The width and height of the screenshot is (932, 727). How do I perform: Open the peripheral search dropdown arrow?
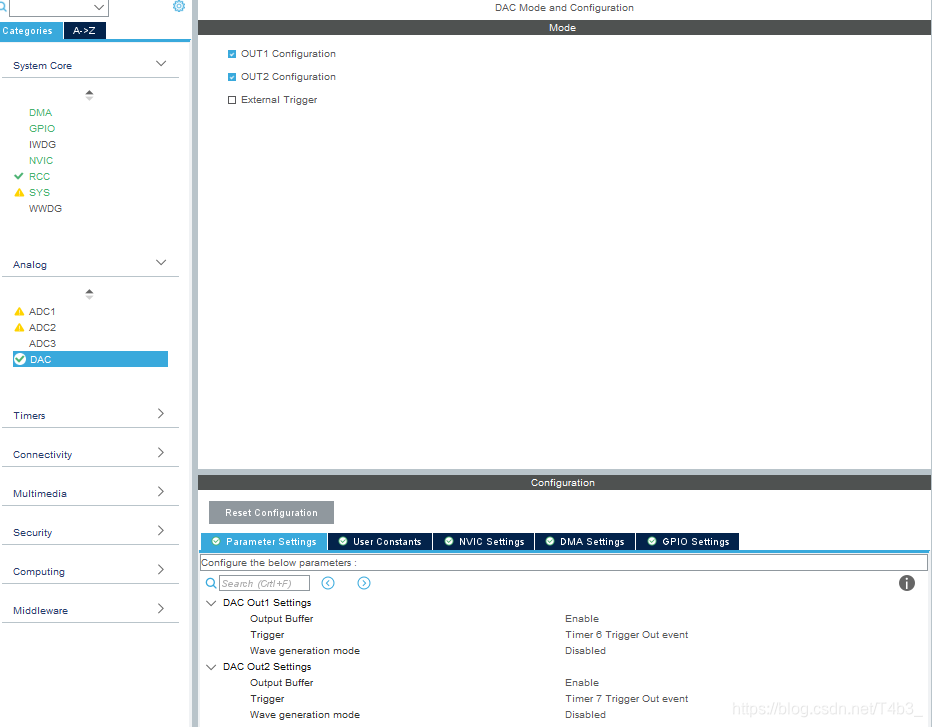pos(99,7)
